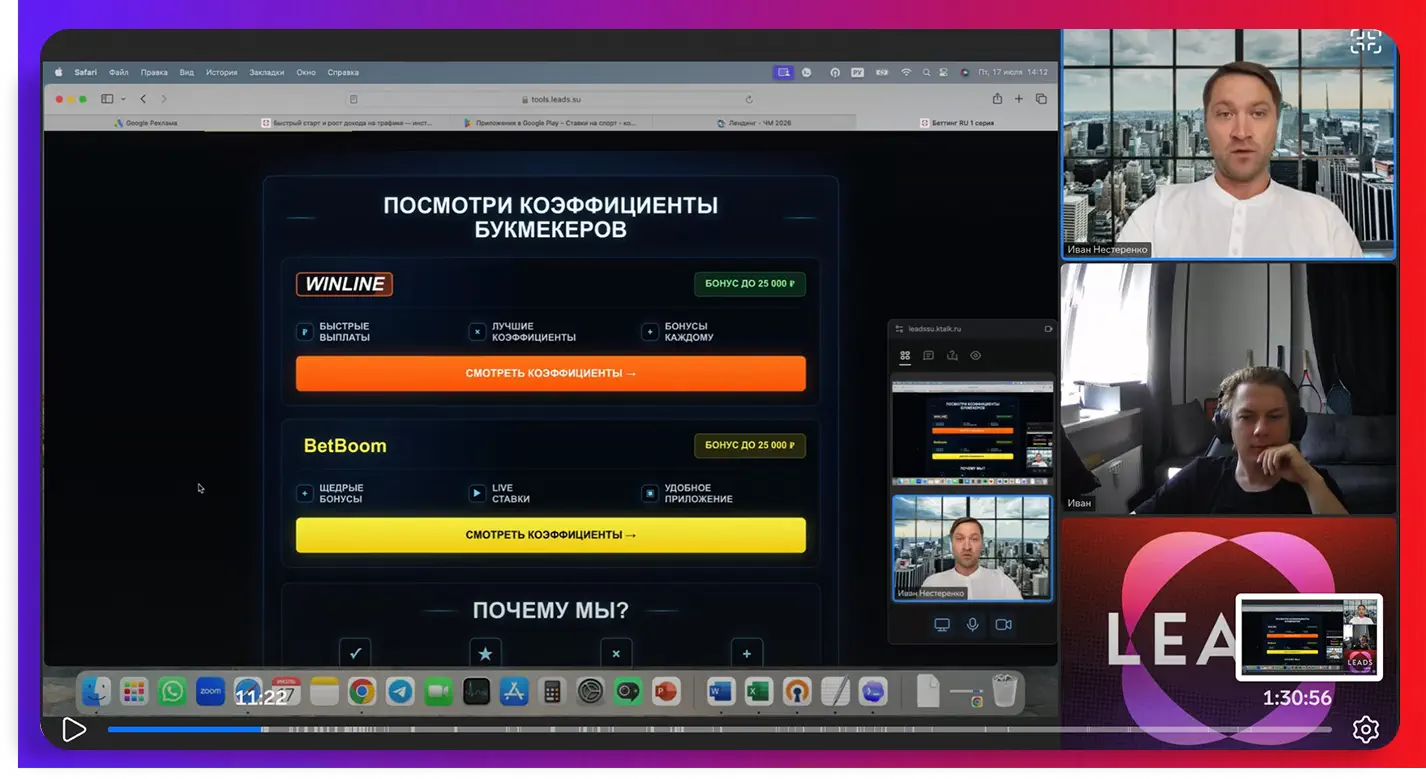
Task: Open the video player settings gear
Action: point(1366,730)
